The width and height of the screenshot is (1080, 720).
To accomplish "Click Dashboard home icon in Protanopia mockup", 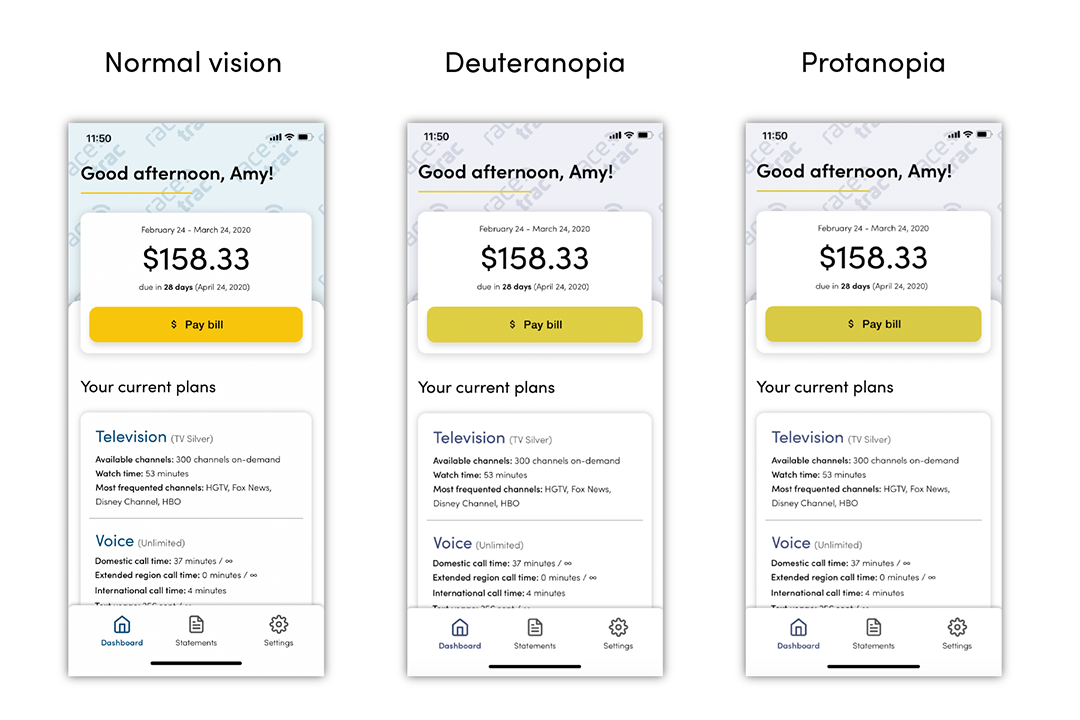I will tap(798, 627).
